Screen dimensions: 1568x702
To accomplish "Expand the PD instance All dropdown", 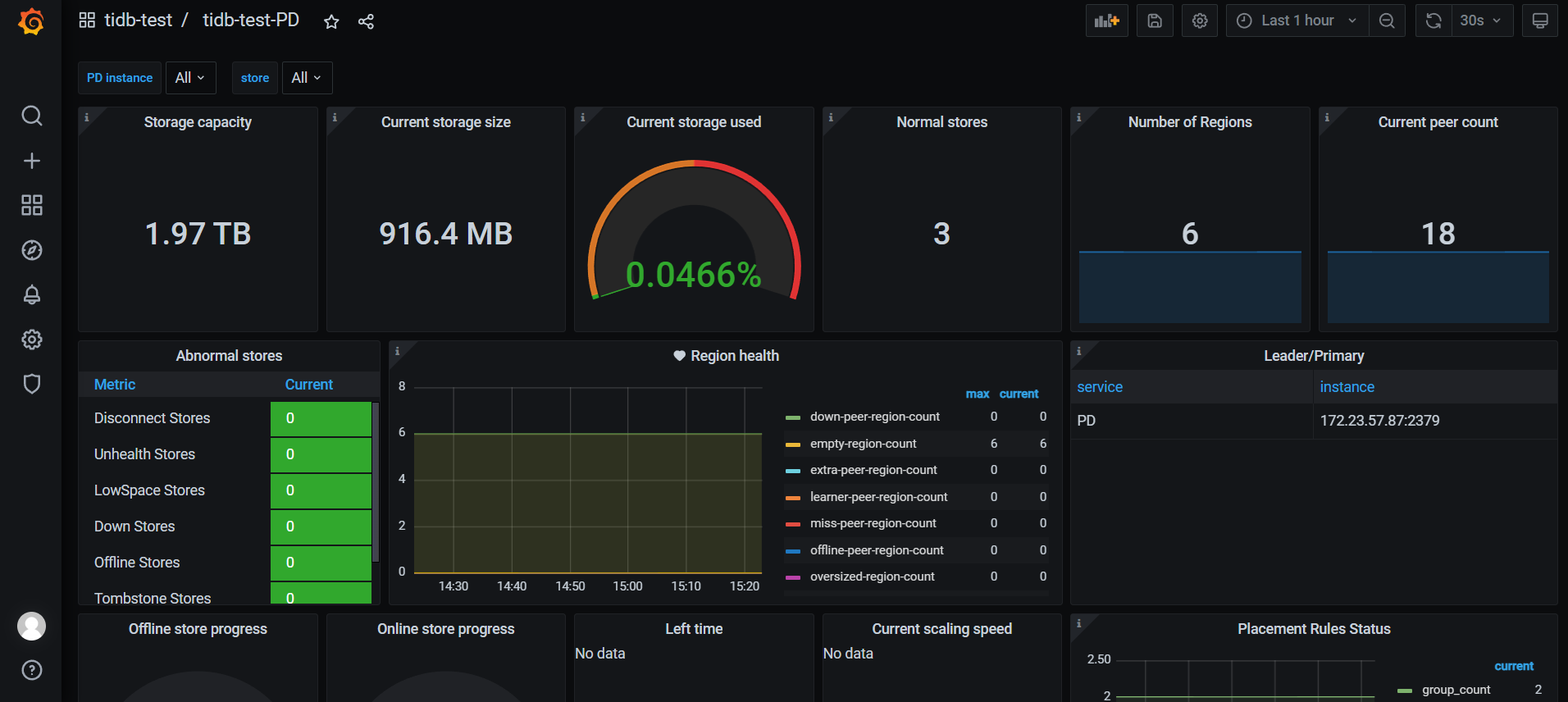I will (x=190, y=78).
